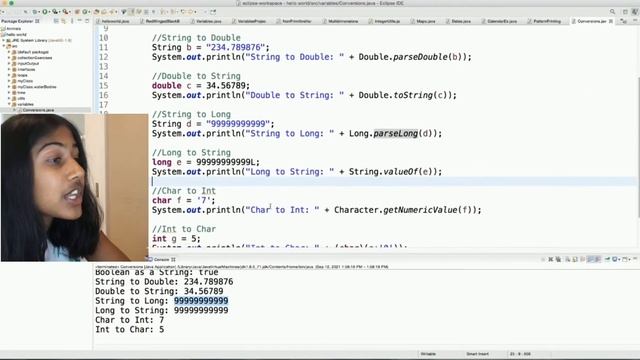Collapse the src folder node
The height and width of the screenshot is (360, 640).
tap(4, 46)
